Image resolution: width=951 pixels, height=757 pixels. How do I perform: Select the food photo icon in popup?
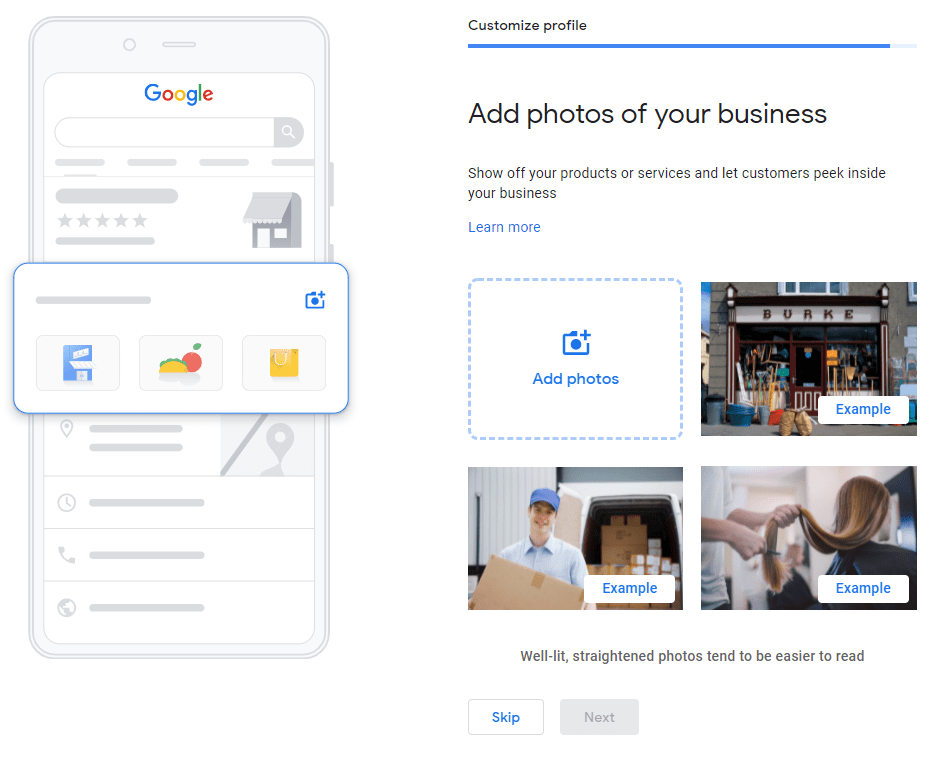[181, 363]
